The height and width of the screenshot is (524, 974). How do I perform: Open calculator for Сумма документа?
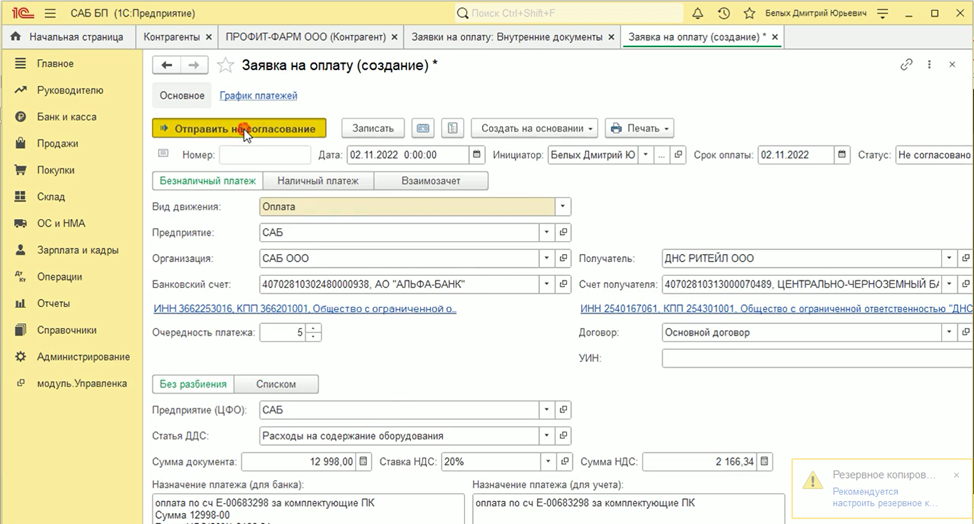tap(364, 461)
